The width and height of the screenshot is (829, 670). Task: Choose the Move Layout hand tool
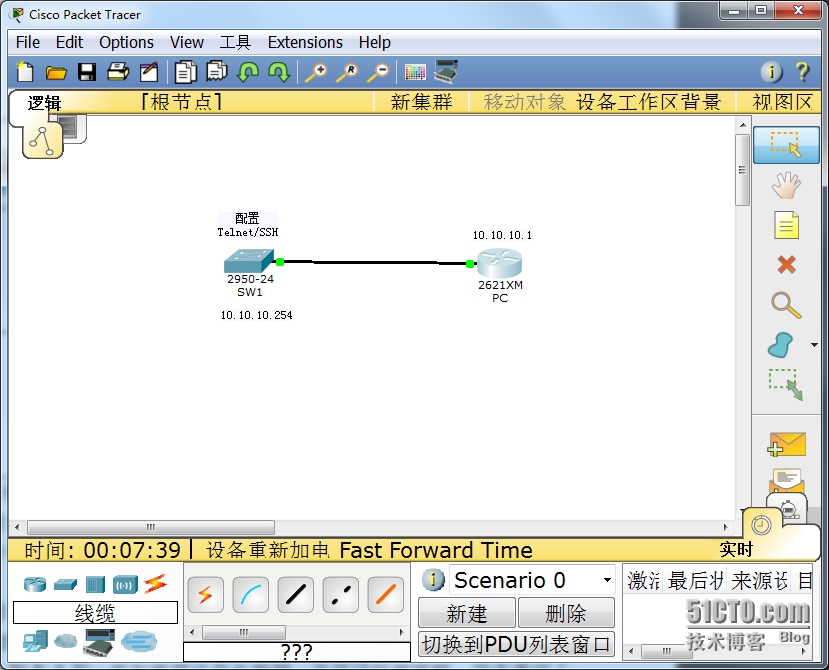pyautogui.click(x=786, y=185)
